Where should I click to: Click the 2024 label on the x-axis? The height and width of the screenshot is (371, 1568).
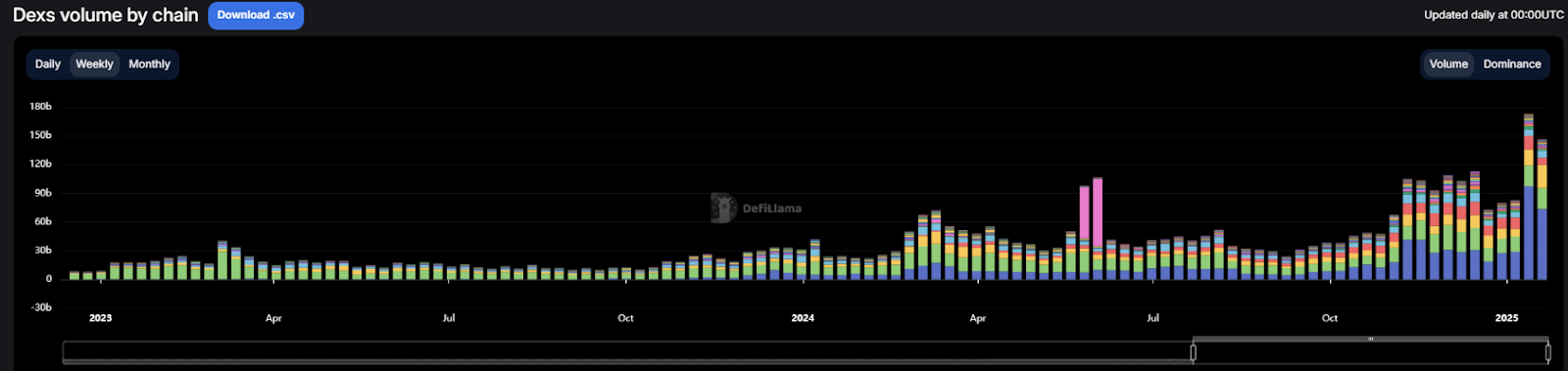pyautogui.click(x=803, y=318)
